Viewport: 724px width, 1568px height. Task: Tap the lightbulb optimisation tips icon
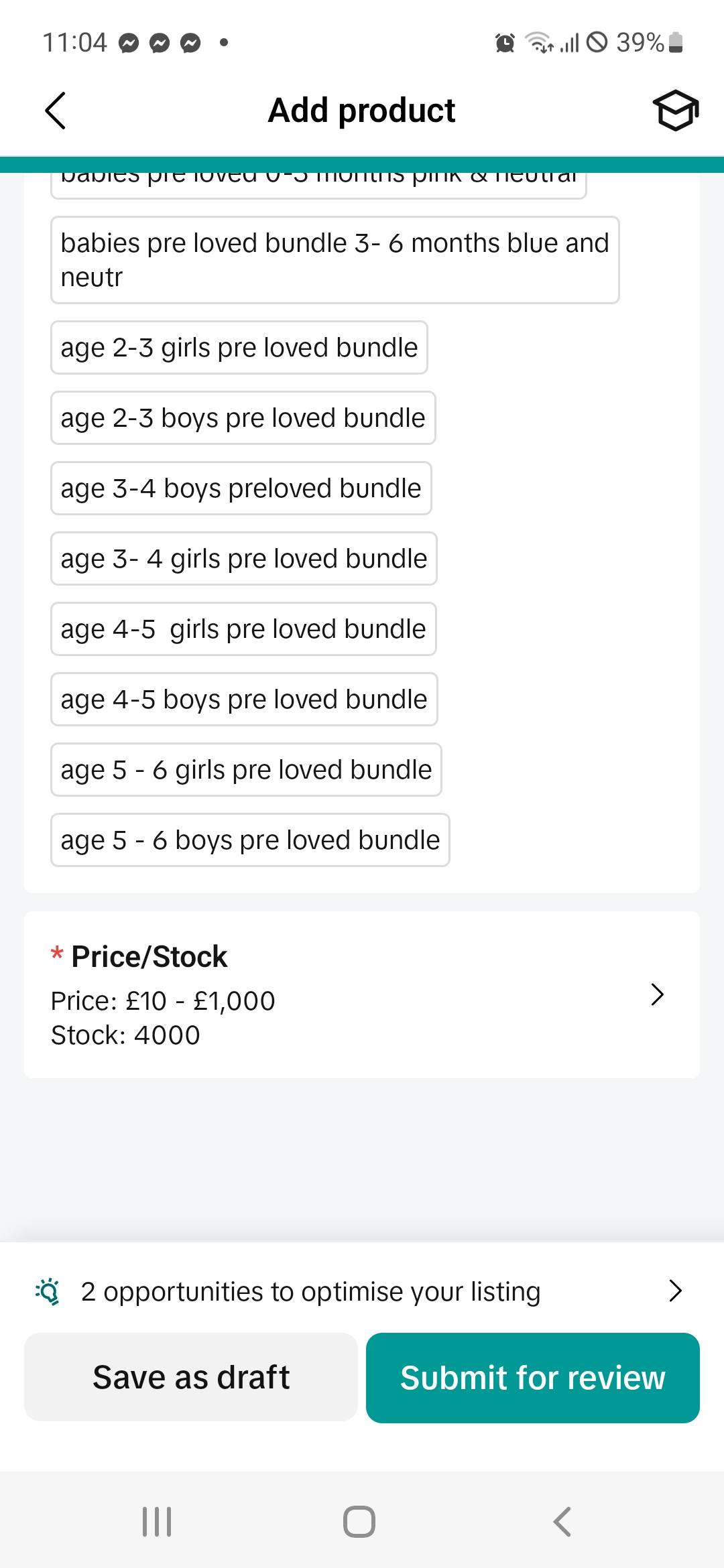point(48,1291)
